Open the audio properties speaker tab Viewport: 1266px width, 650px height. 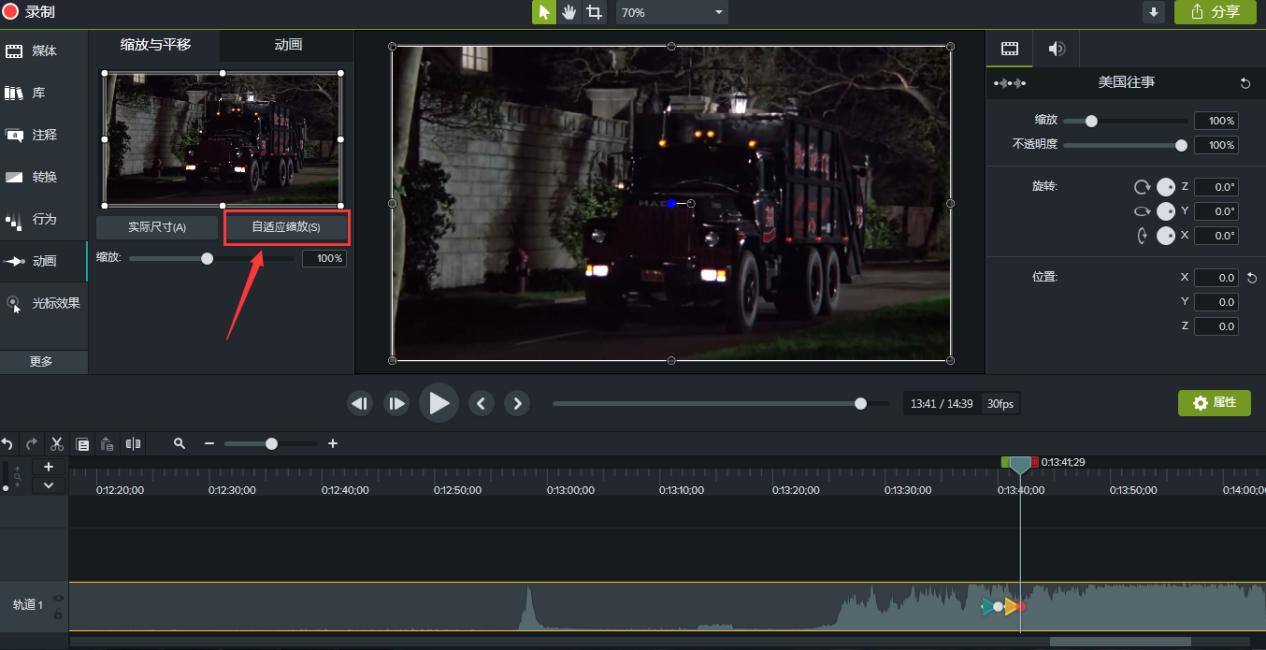click(1056, 48)
